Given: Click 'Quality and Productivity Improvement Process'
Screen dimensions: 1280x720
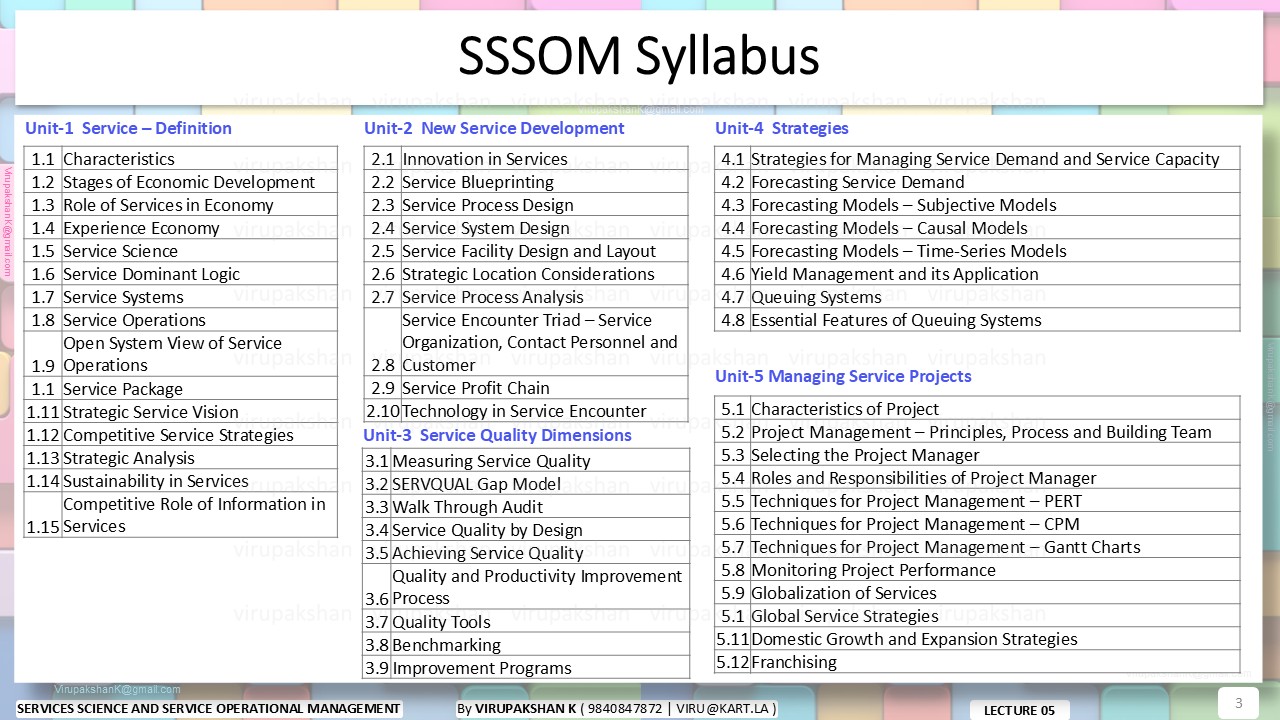Looking at the screenshot, I should [x=540, y=587].
